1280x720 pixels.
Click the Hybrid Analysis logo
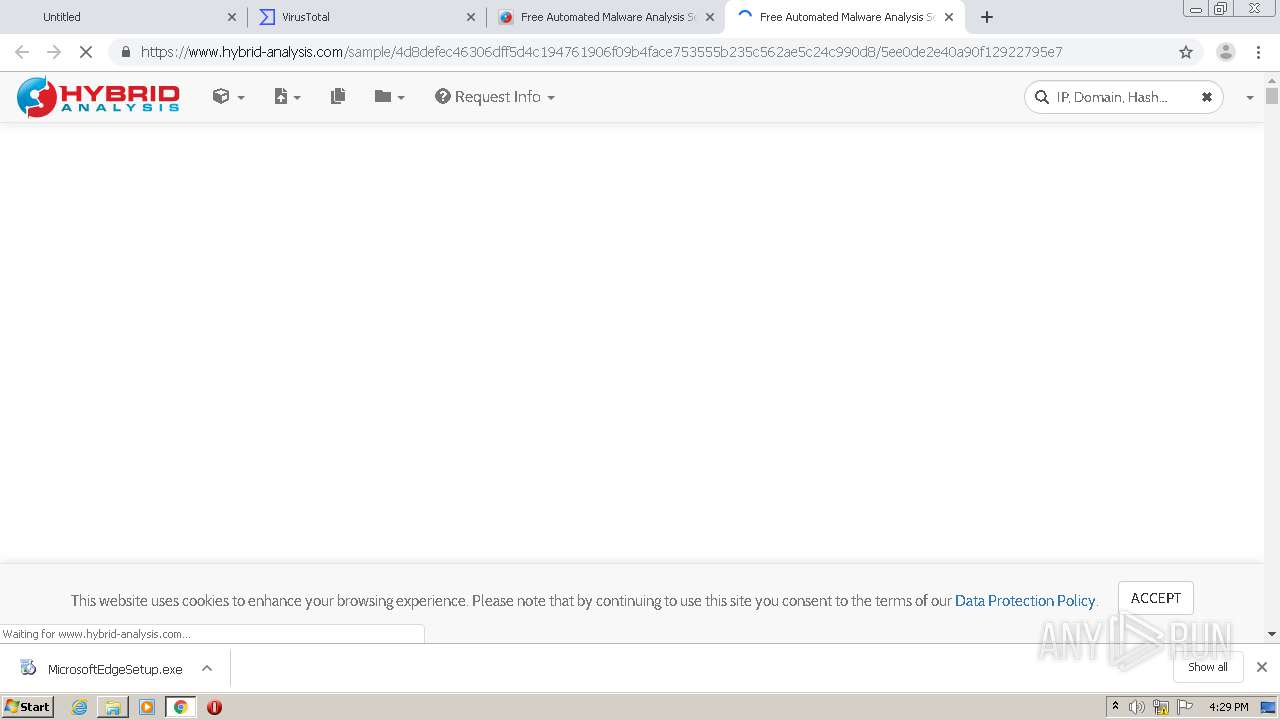coord(98,97)
